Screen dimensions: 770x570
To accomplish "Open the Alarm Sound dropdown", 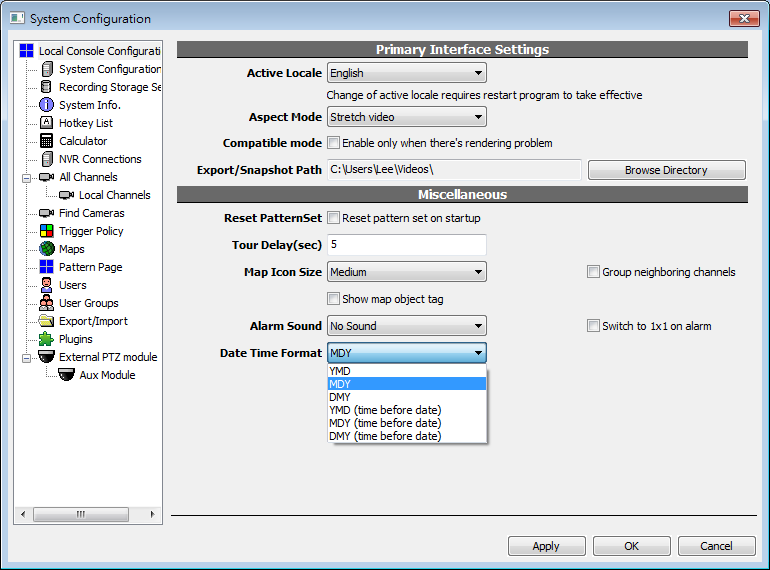I will tap(407, 326).
